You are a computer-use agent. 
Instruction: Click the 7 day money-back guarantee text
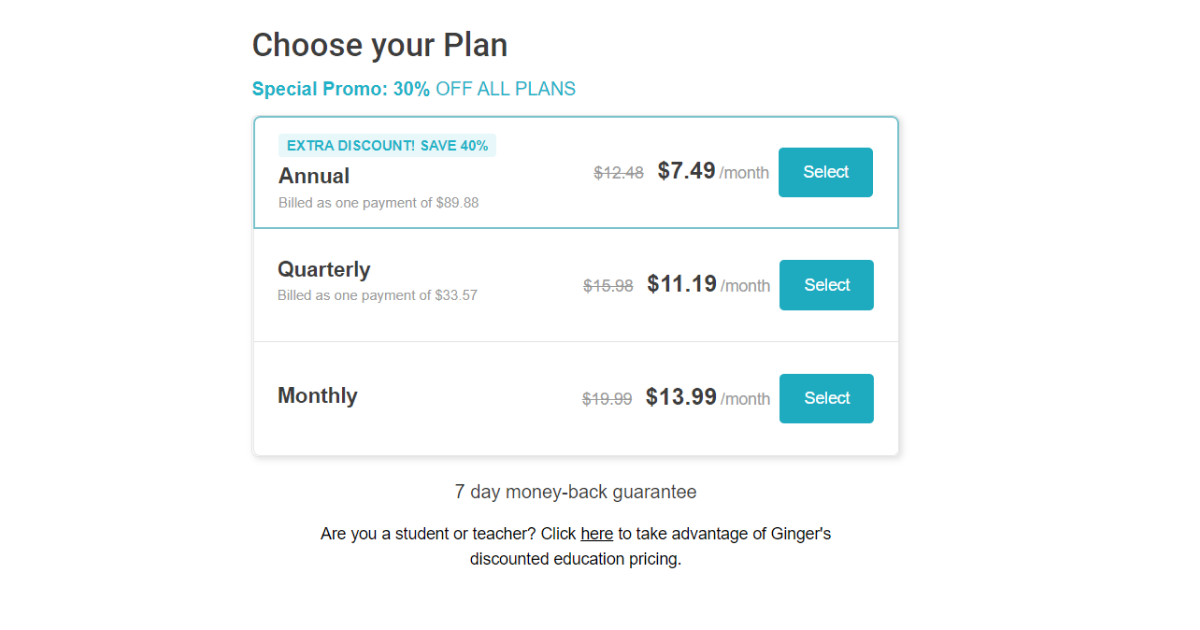(x=575, y=492)
